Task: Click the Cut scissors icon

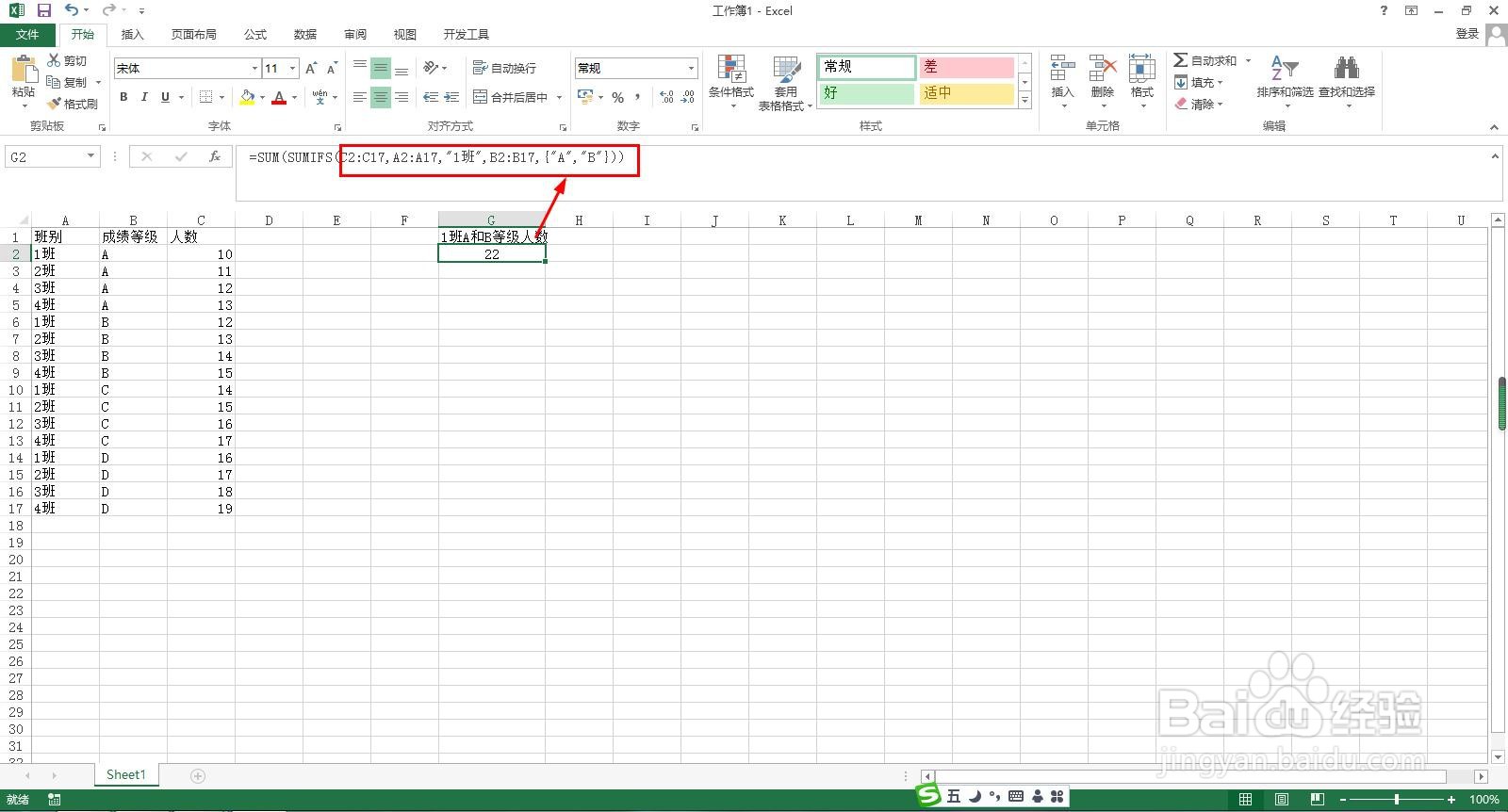Action: pyautogui.click(x=54, y=60)
